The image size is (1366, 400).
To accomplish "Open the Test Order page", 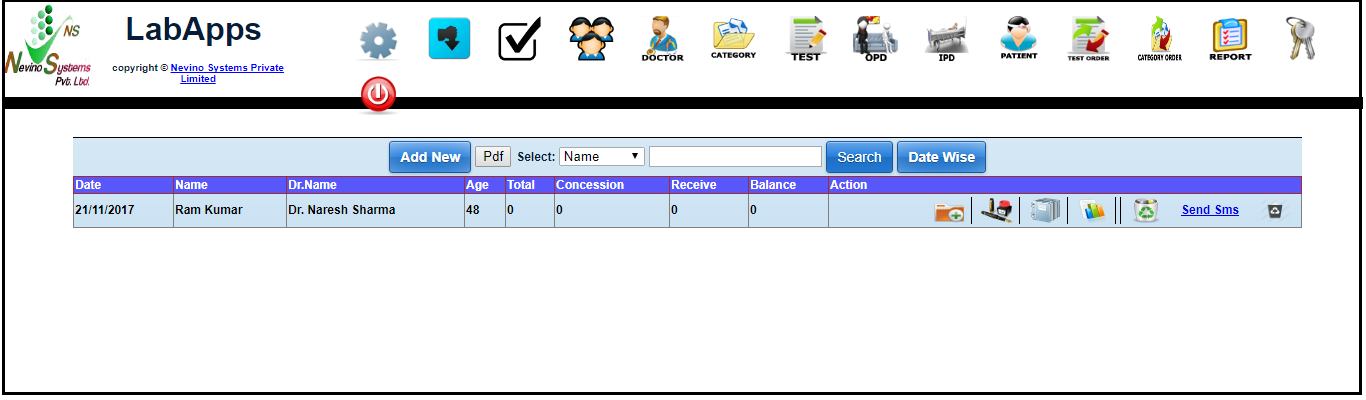I will coord(1088,39).
